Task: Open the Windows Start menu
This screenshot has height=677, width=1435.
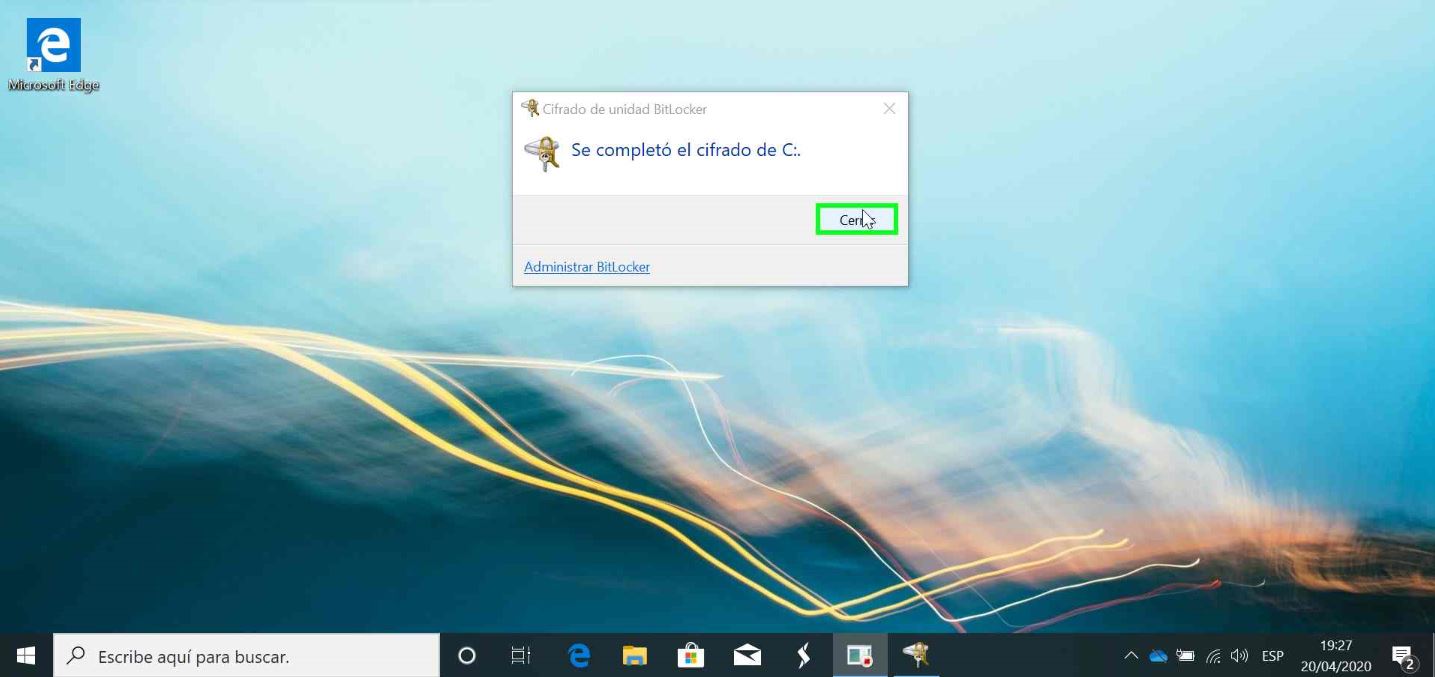Action: tap(26, 656)
